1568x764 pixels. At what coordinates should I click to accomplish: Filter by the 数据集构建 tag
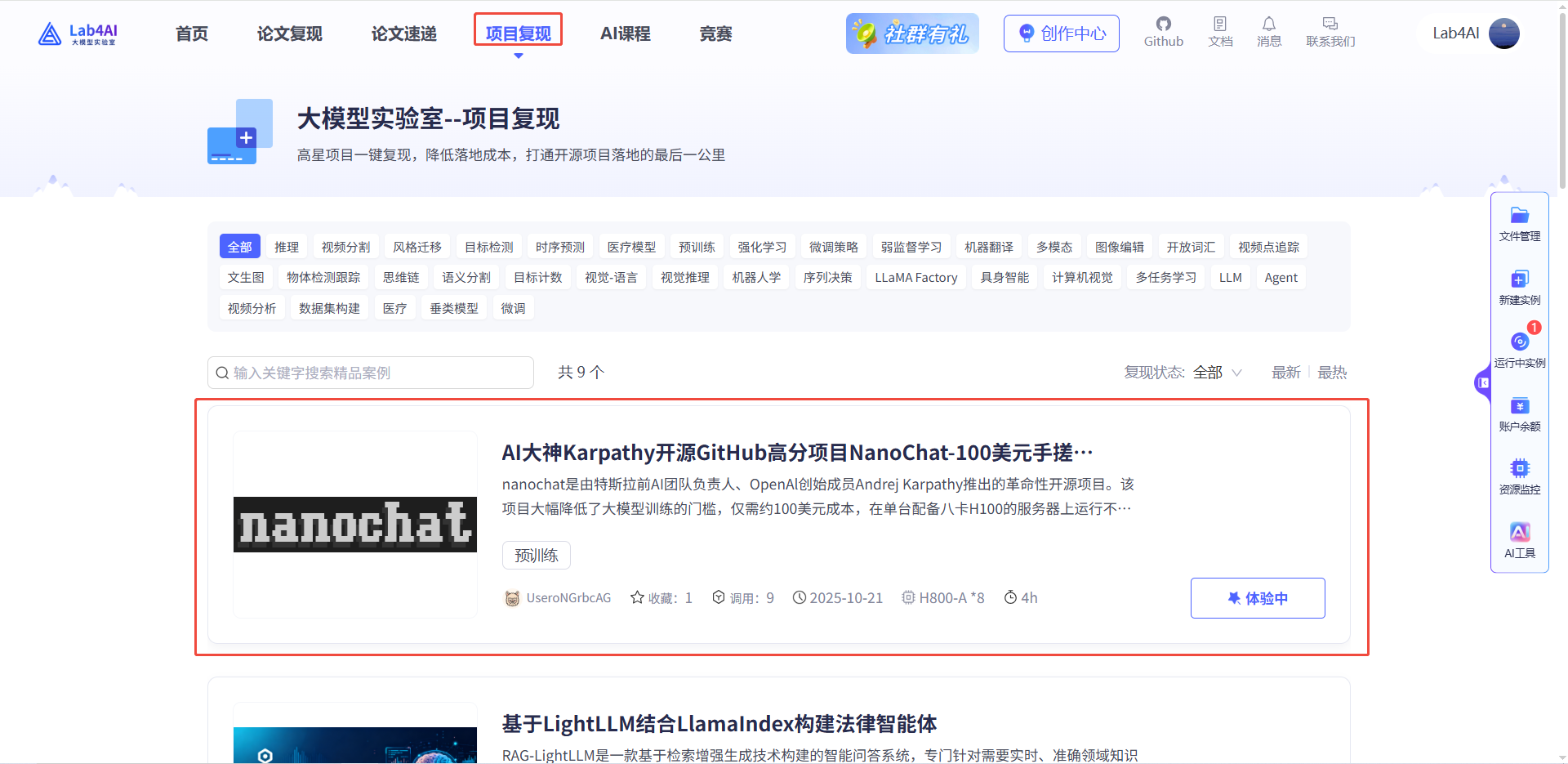click(330, 308)
